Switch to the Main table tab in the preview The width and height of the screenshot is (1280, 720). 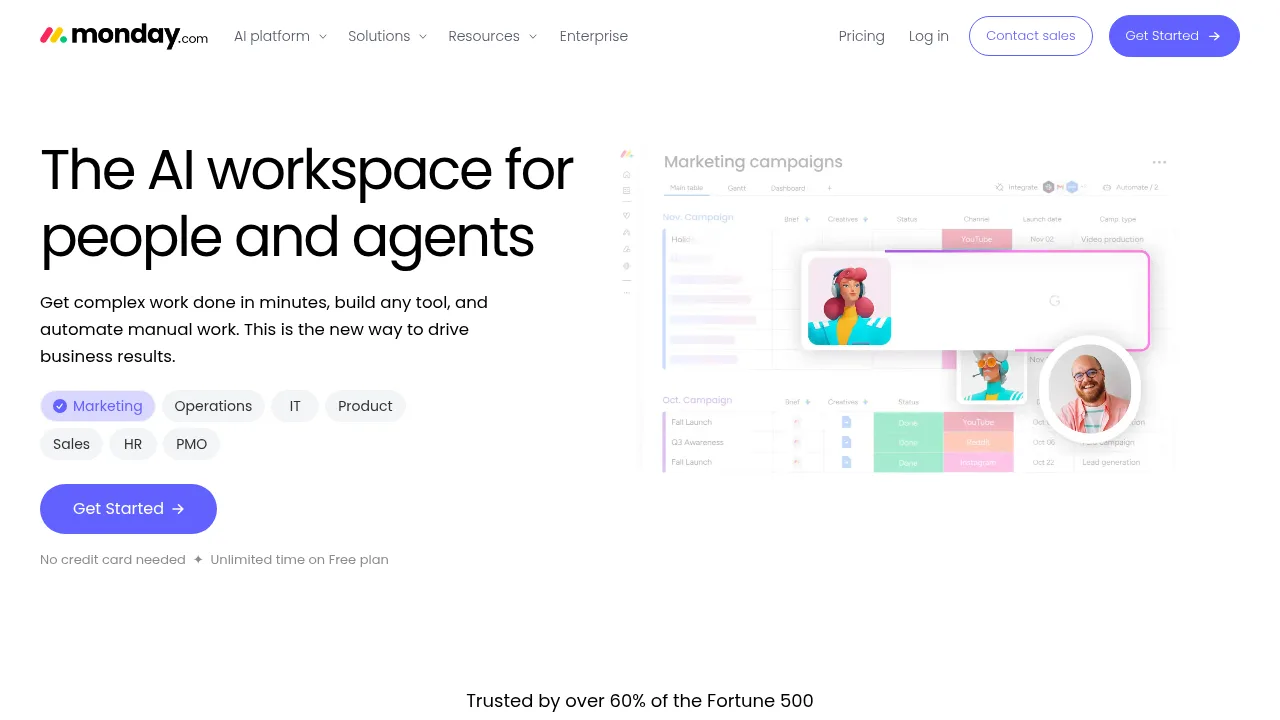tap(687, 188)
